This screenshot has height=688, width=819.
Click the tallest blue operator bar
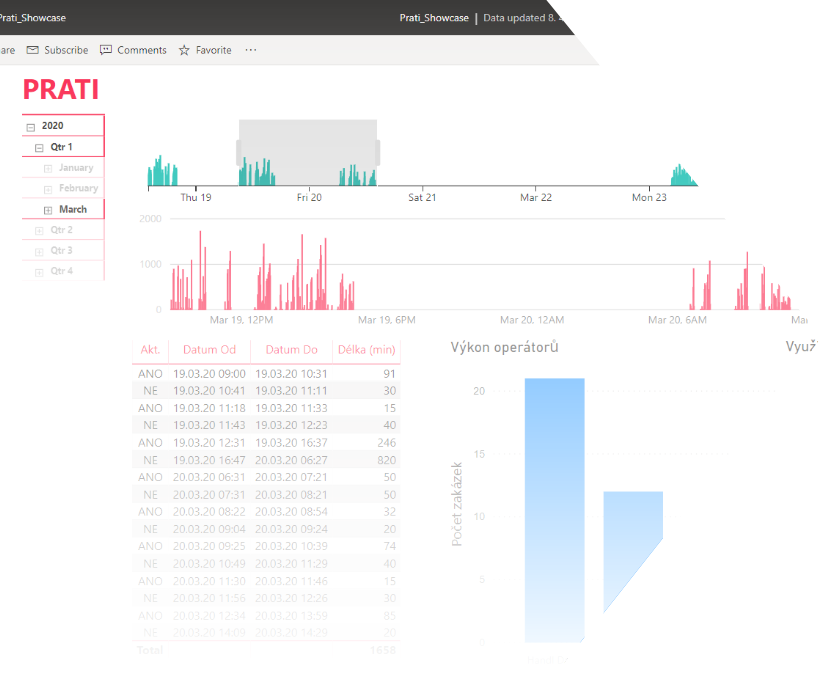pyautogui.click(x=554, y=510)
